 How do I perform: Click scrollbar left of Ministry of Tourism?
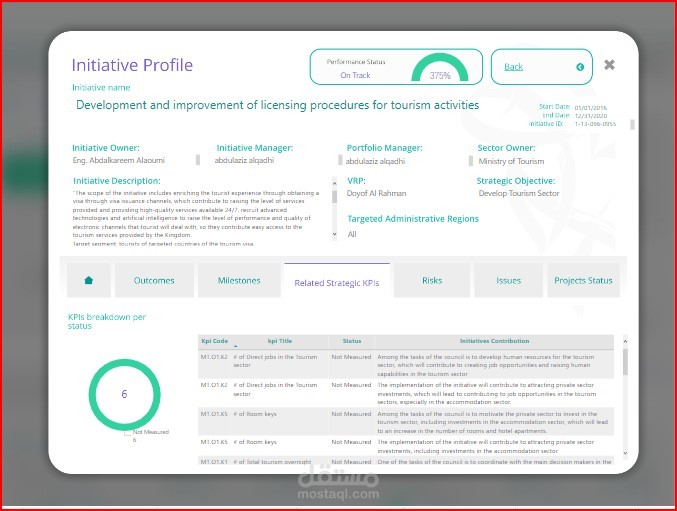coord(471,161)
